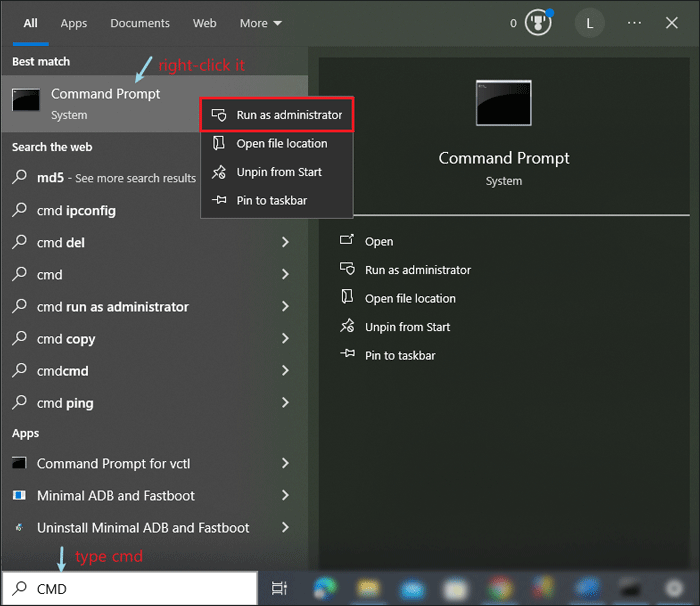This screenshot has height=606, width=700.
Task: Open the three-dot options menu
Action: pyautogui.click(x=634, y=23)
